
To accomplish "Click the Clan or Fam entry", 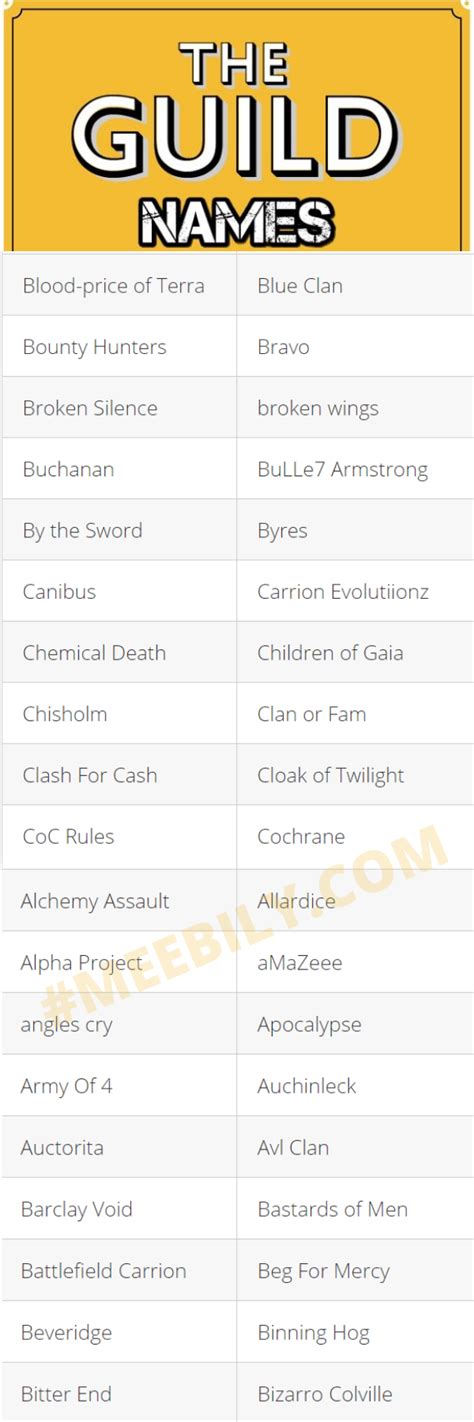I will click(x=355, y=713).
